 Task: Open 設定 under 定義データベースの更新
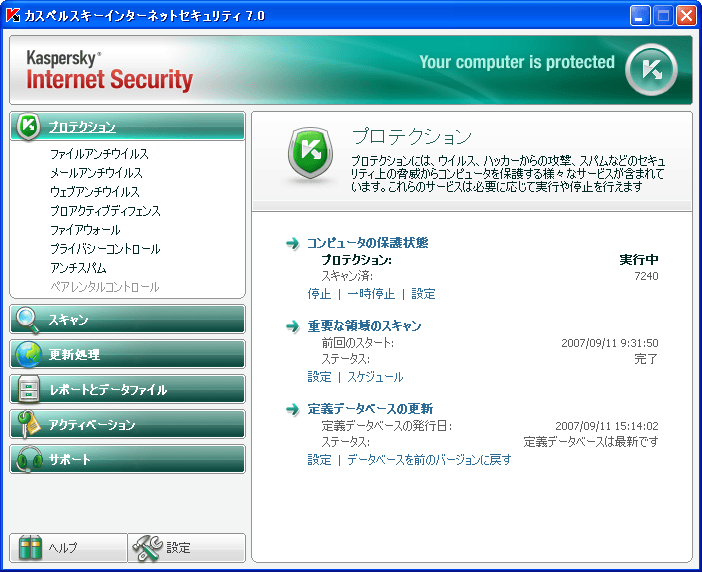click(x=319, y=460)
